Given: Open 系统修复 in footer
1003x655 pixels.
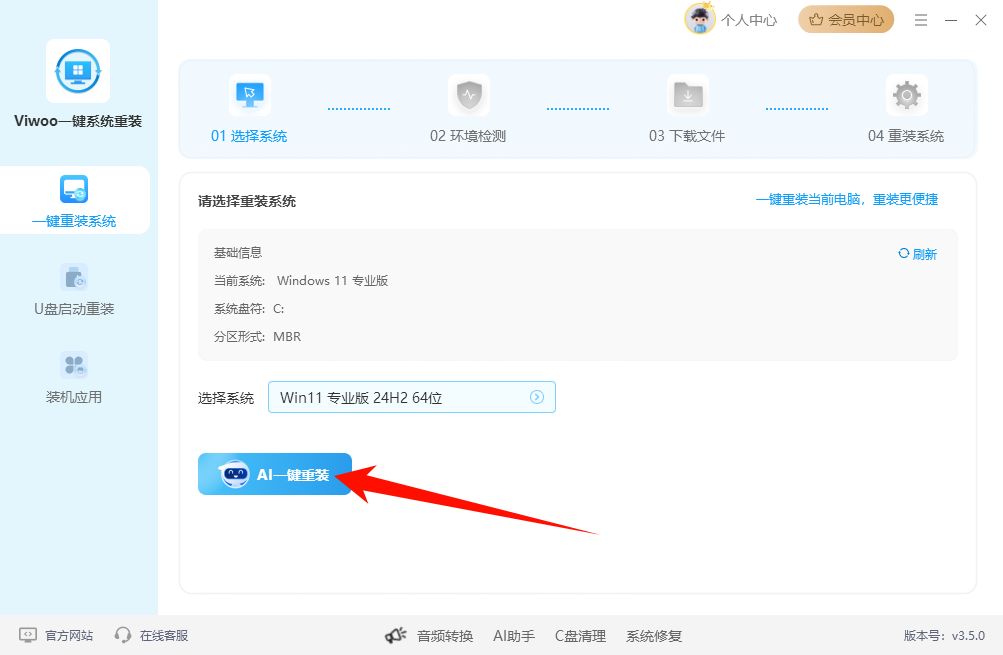Looking at the screenshot, I should (x=654, y=636).
